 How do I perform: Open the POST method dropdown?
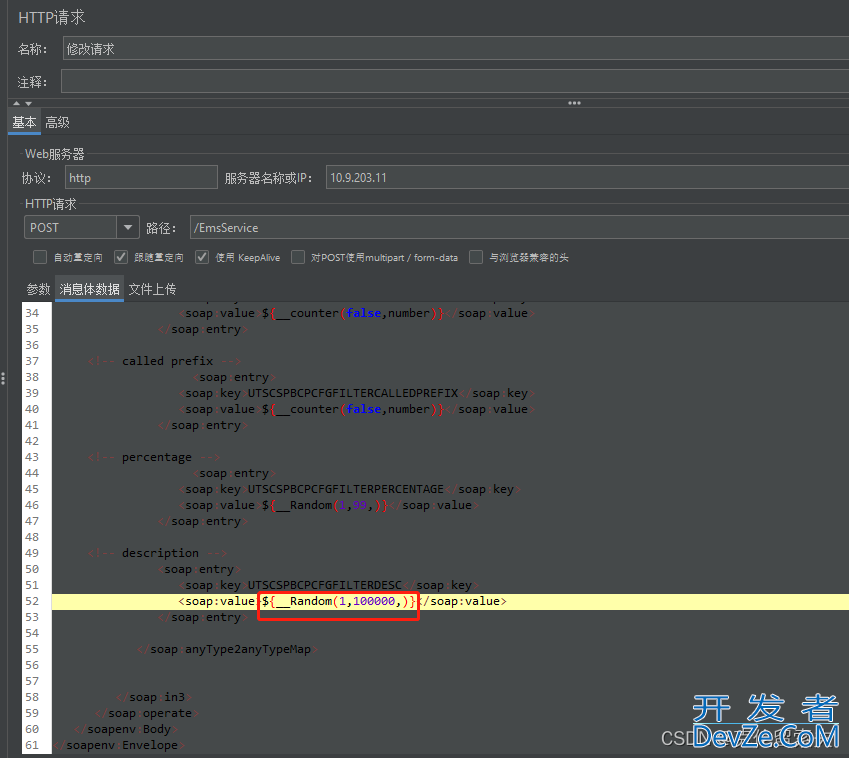point(128,227)
